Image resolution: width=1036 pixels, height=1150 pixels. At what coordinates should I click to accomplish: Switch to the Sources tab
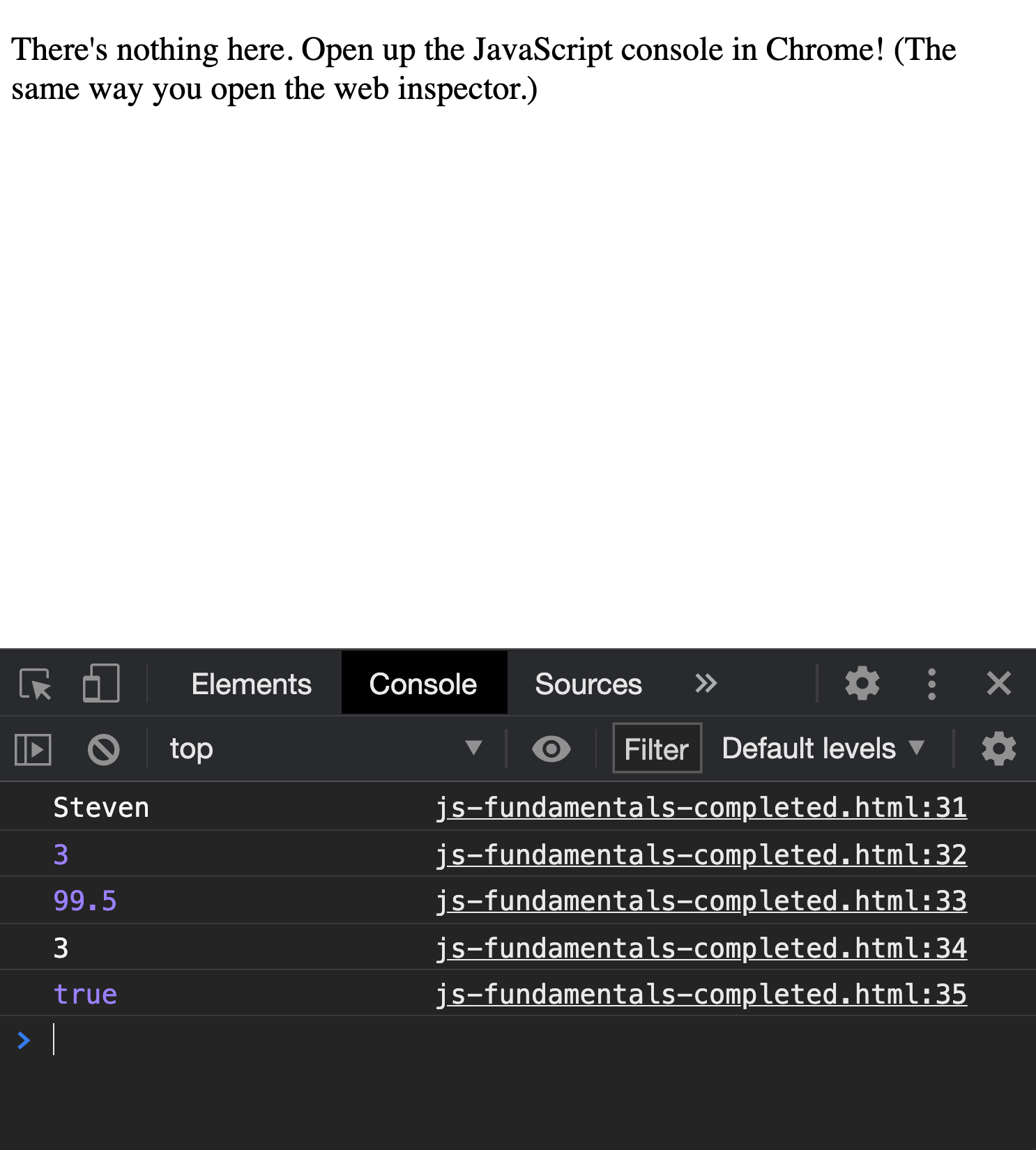[x=588, y=684]
